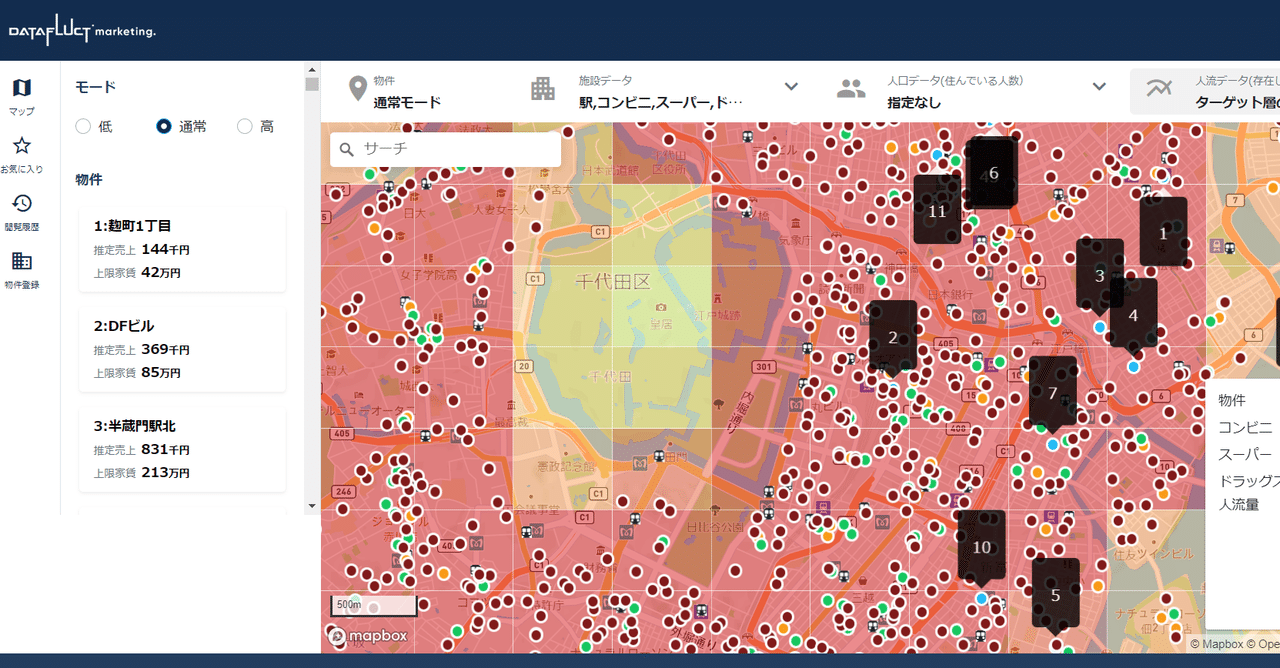Open 閲覧履歴 browsing history panel
1280x668 pixels.
pyautogui.click(x=21, y=210)
